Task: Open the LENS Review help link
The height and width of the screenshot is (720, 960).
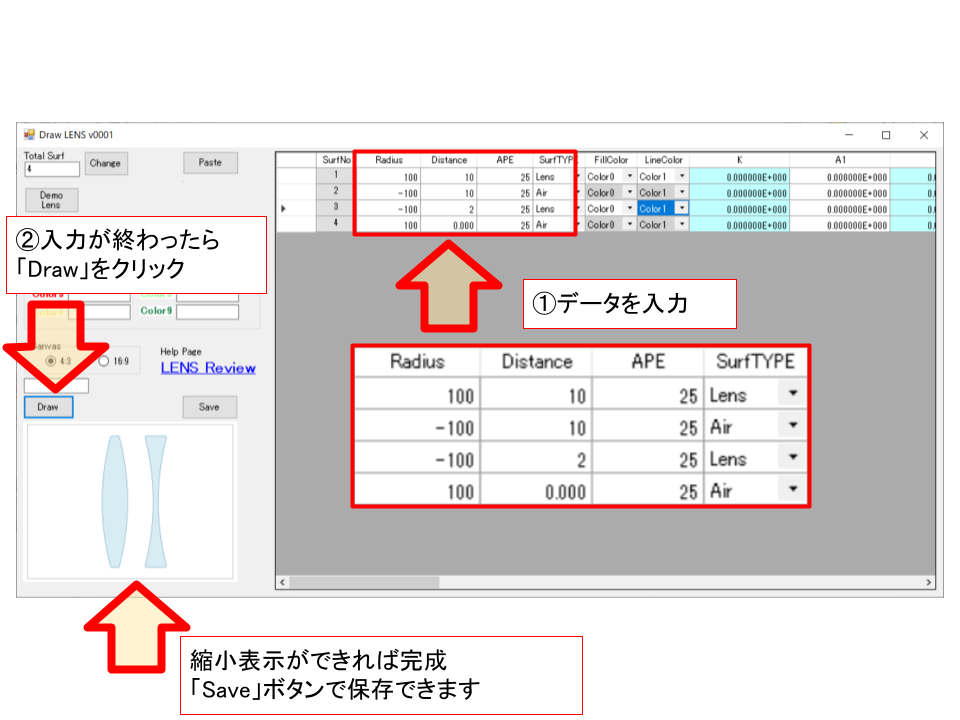Action: (208, 368)
